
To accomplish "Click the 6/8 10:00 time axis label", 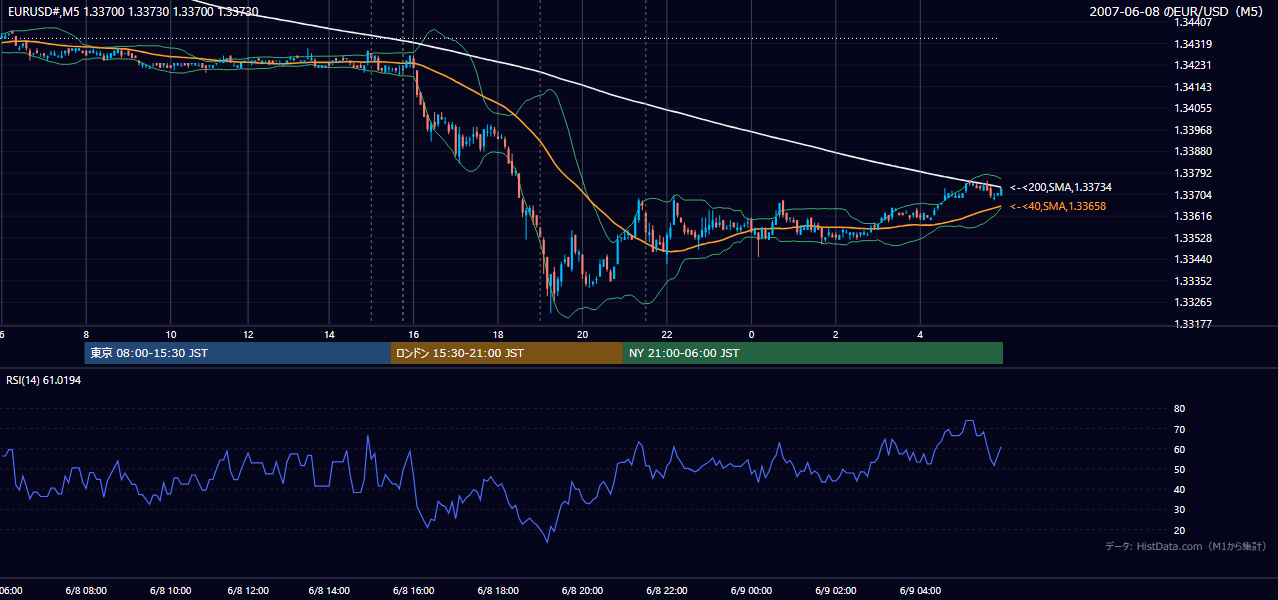I will point(170,590).
